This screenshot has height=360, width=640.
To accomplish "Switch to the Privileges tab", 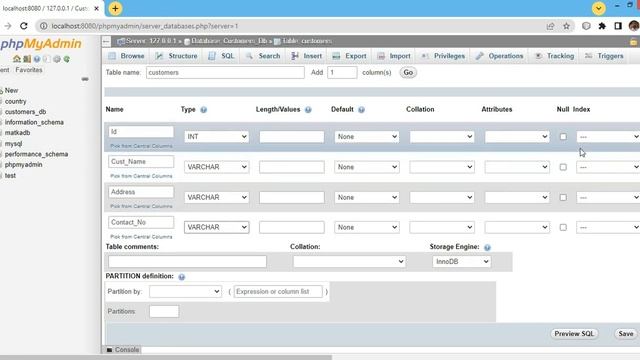I will 443,56.
